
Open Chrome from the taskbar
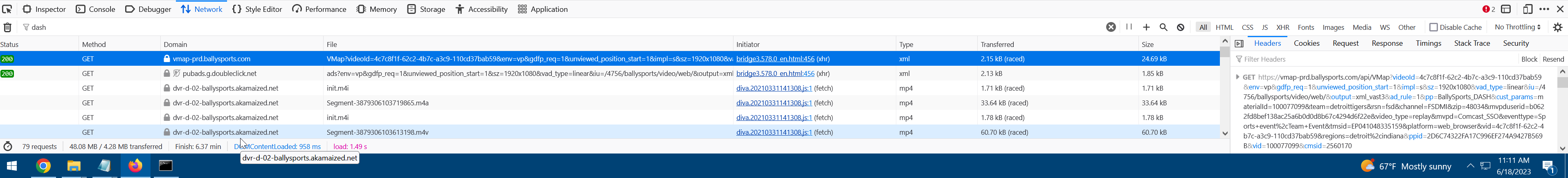[43, 166]
